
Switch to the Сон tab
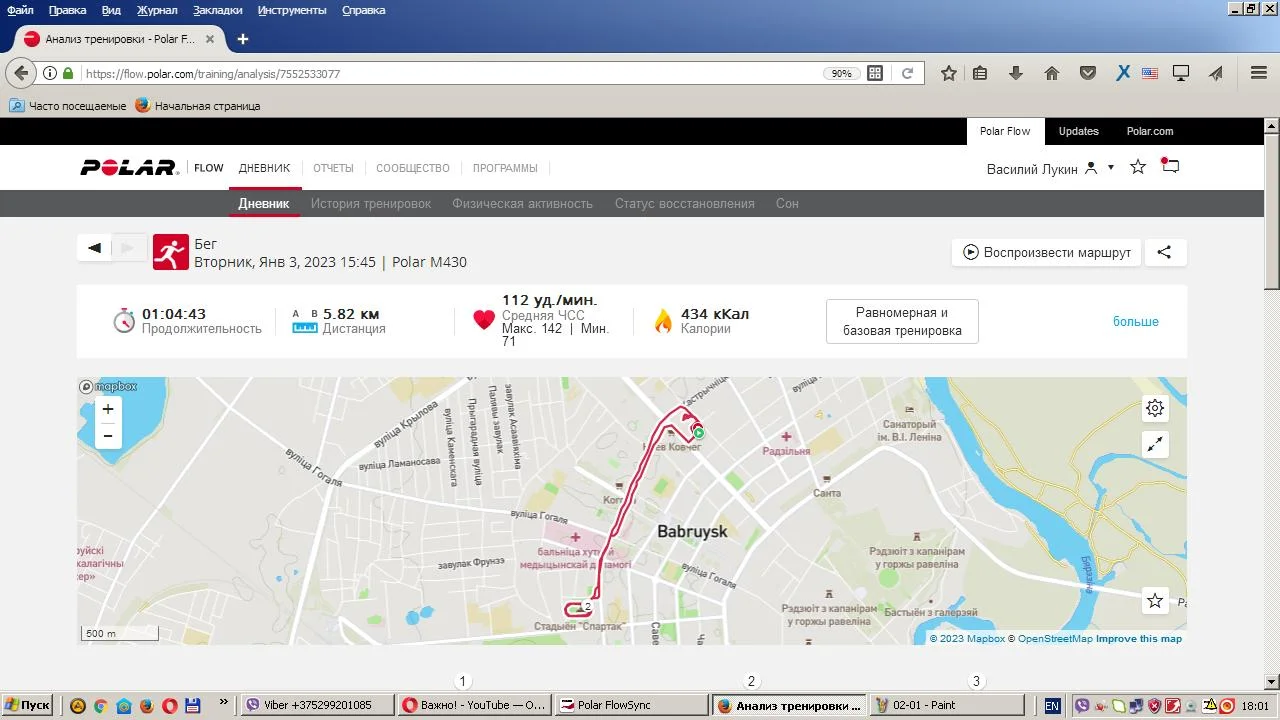[x=787, y=203]
